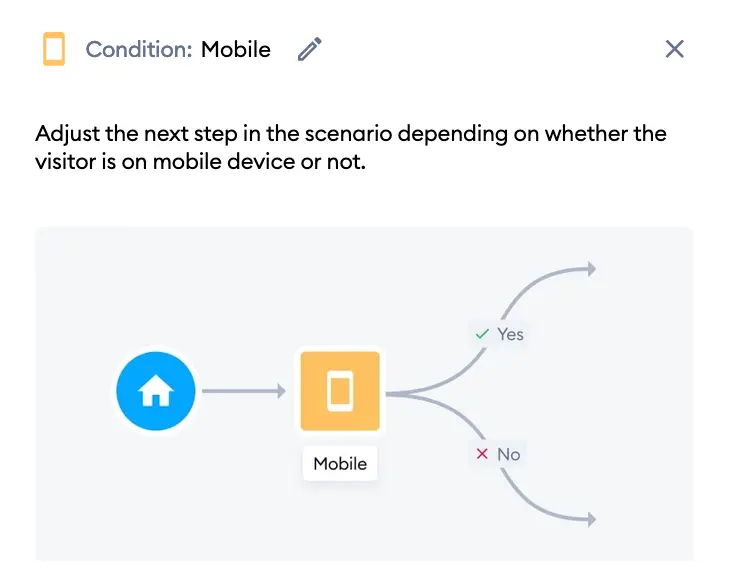Click the arrowhead ending the No branch
This screenshot has width=734, height=584.
[592, 519]
